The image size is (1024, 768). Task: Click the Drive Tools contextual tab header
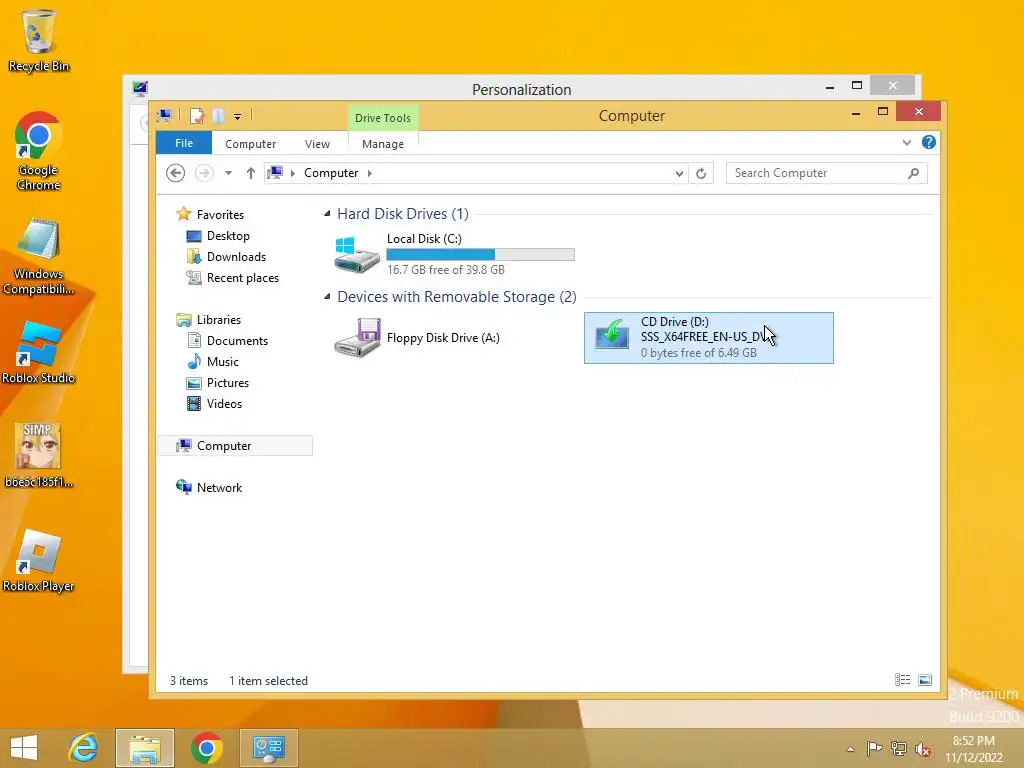pos(383,118)
